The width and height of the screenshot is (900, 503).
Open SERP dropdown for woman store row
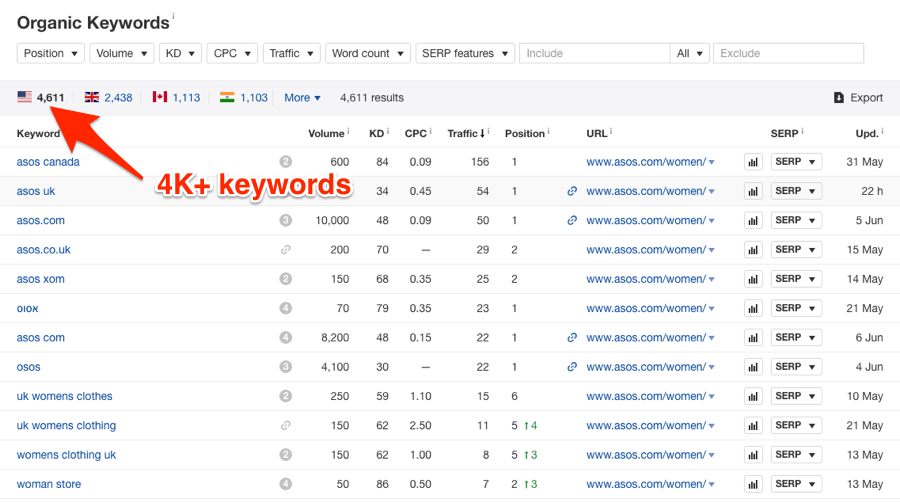[x=796, y=484]
